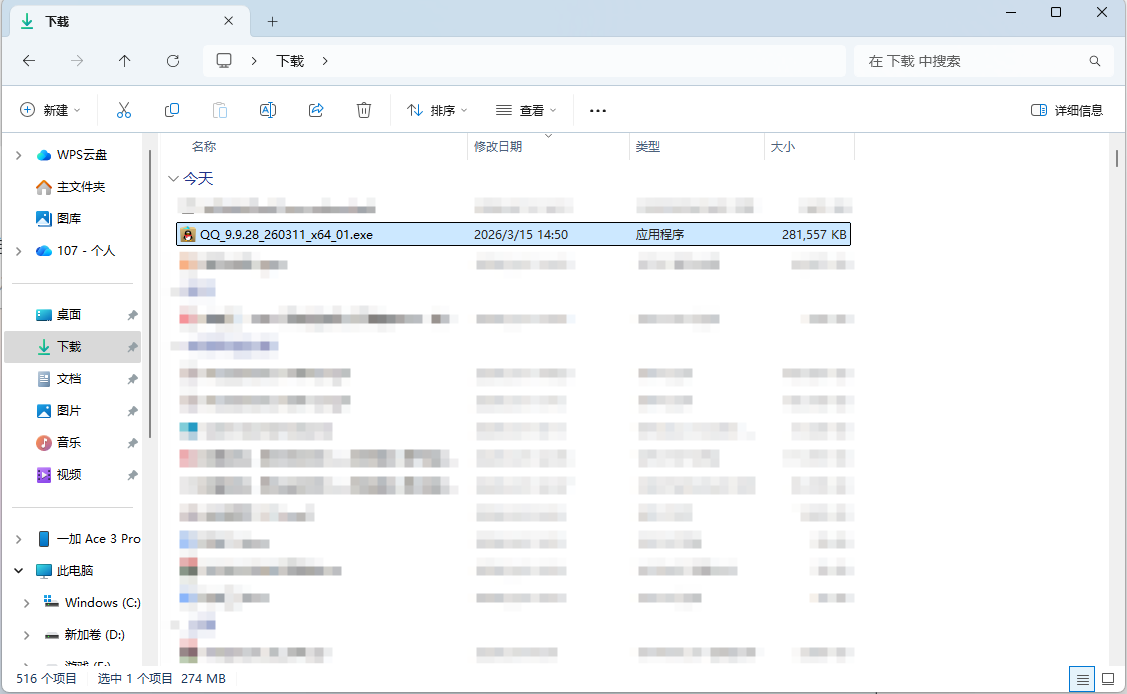Screen dimensions: 1127x694
Task: Go up one folder level
Action: tap(125, 61)
